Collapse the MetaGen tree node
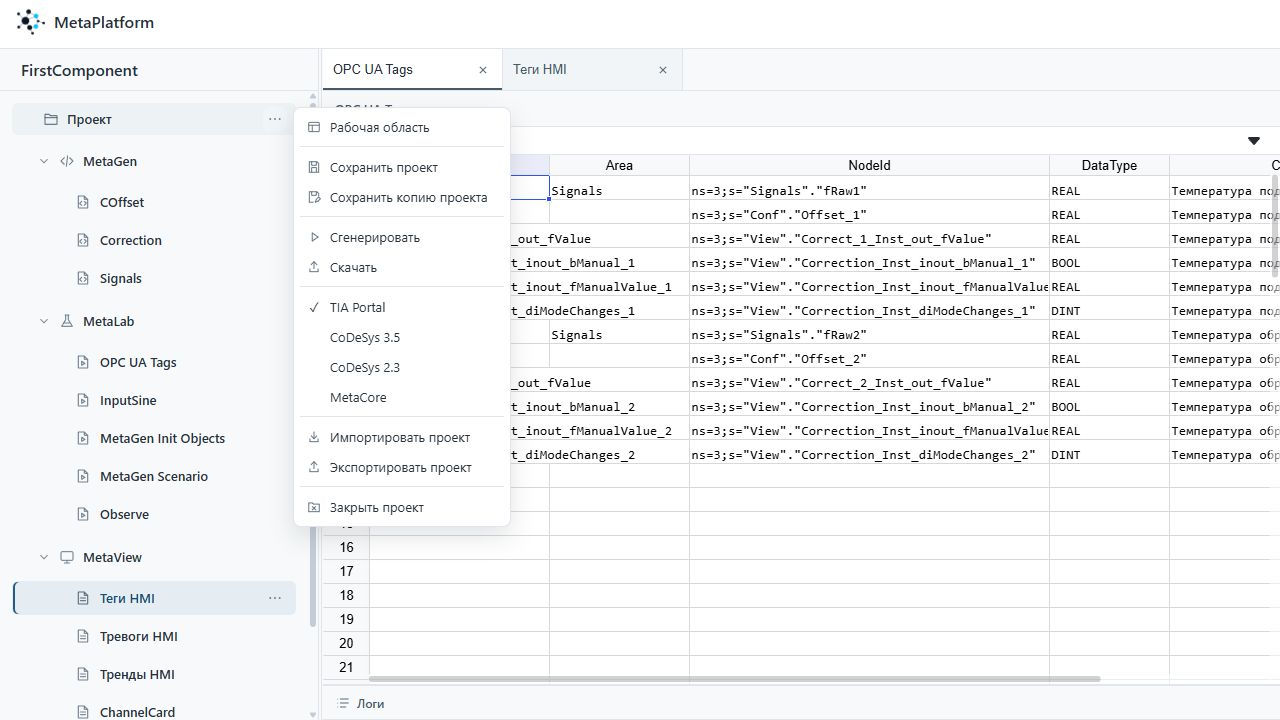Screen dimensions: 1280x720 44,161
